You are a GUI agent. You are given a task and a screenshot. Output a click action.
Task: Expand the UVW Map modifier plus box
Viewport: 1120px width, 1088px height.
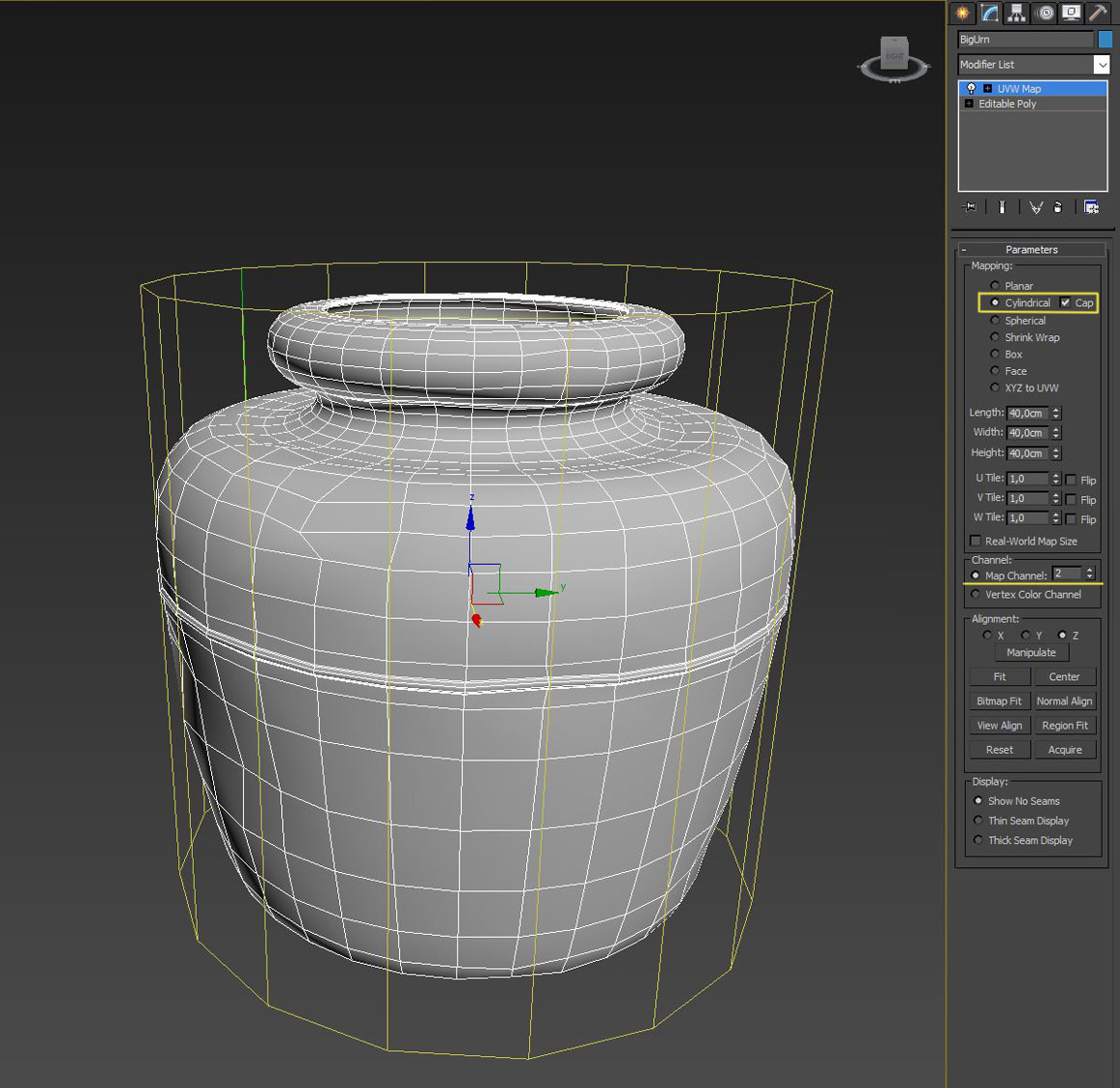coord(987,88)
